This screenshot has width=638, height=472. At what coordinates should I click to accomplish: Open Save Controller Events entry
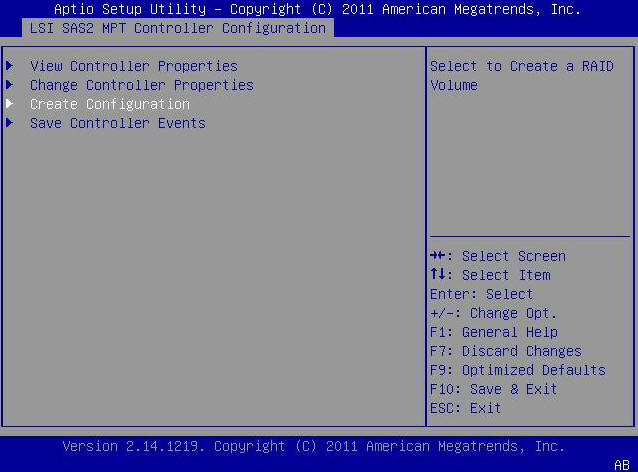pos(118,123)
